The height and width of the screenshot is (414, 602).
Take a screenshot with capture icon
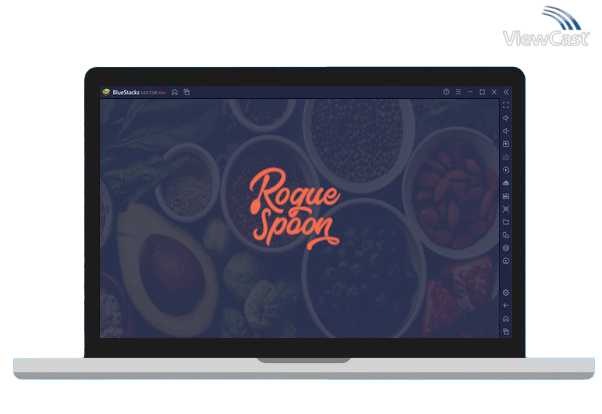[506, 209]
